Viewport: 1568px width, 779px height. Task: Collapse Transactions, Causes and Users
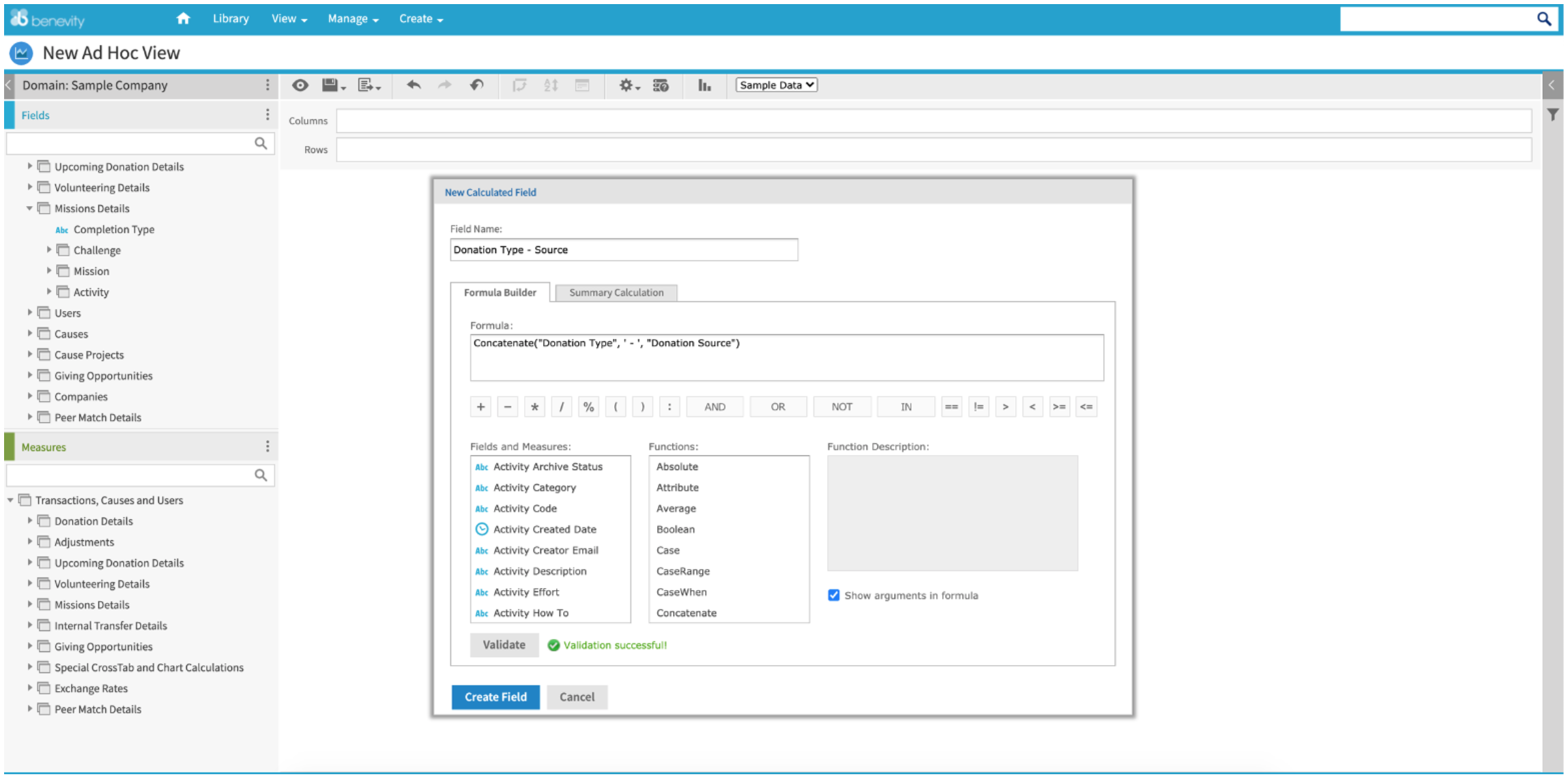click(x=10, y=500)
